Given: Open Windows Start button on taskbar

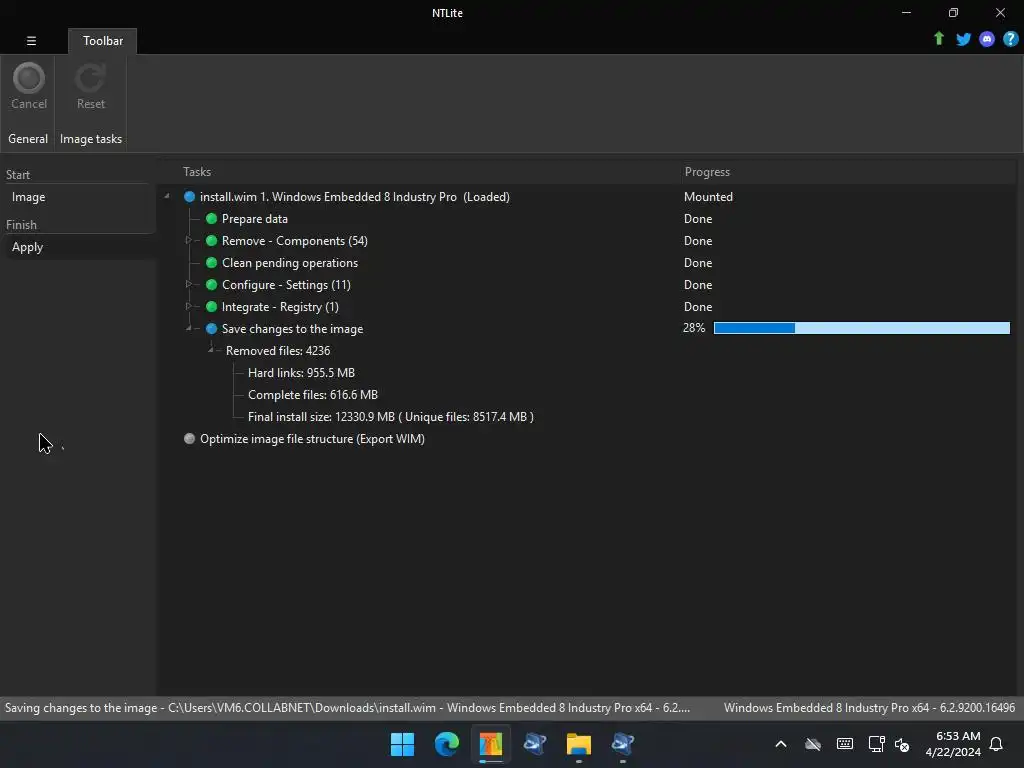Looking at the screenshot, I should (402, 744).
